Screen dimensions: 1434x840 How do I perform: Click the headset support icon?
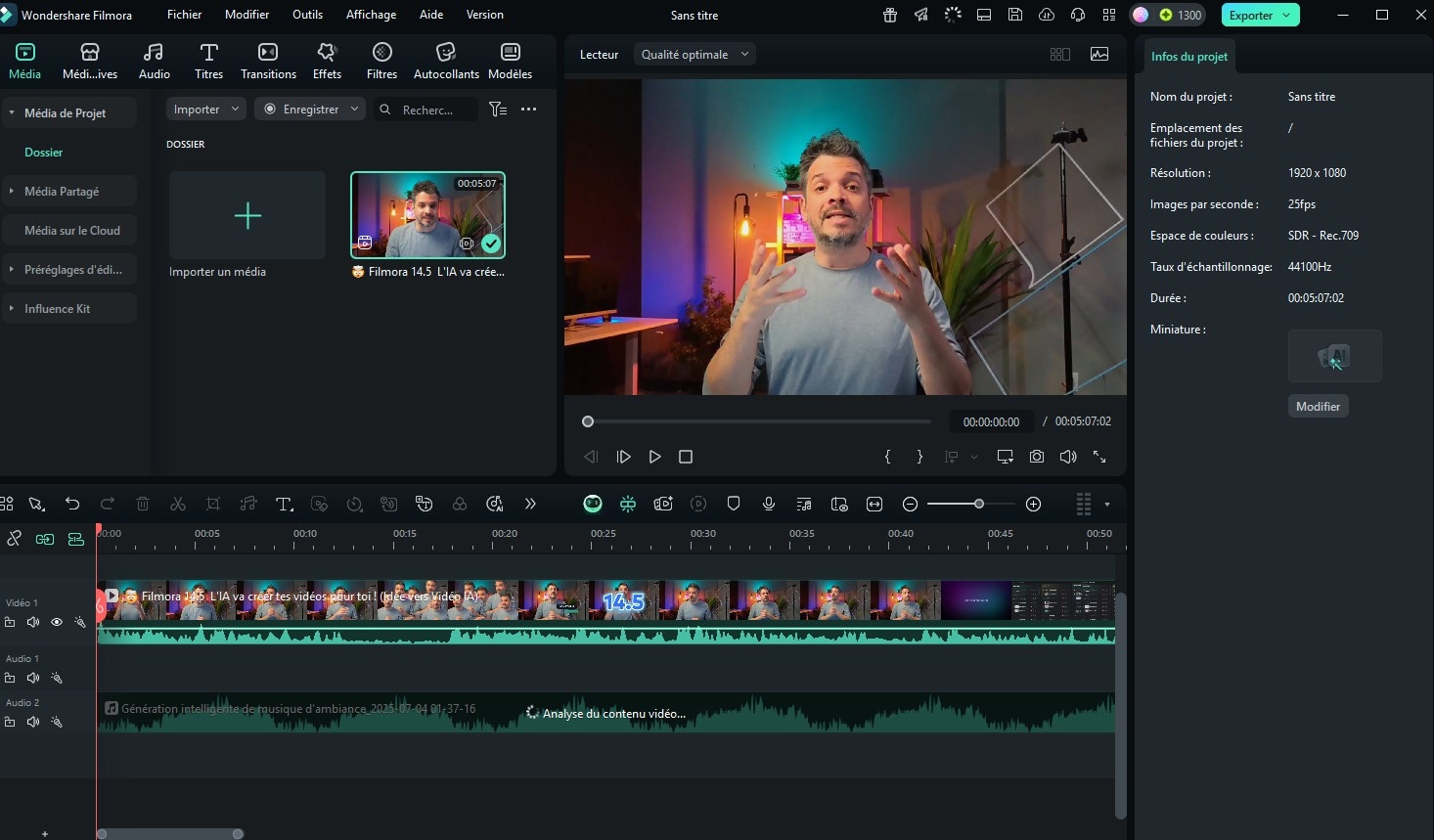(x=1078, y=15)
